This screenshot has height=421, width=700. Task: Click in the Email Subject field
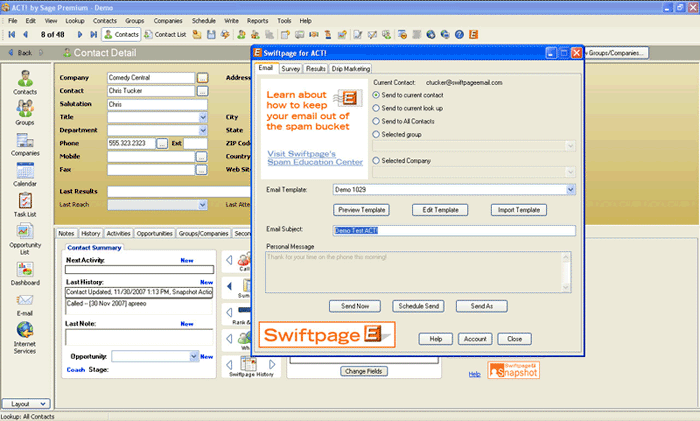point(454,230)
